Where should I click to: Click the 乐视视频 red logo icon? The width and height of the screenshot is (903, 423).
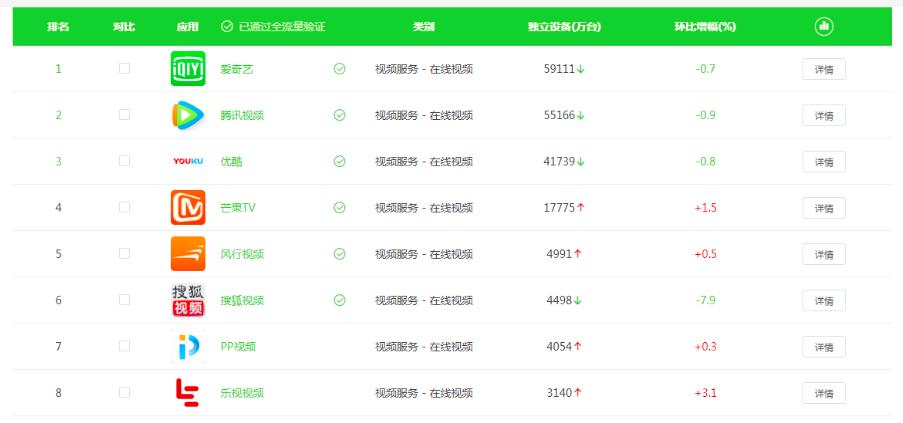pyautogui.click(x=188, y=393)
